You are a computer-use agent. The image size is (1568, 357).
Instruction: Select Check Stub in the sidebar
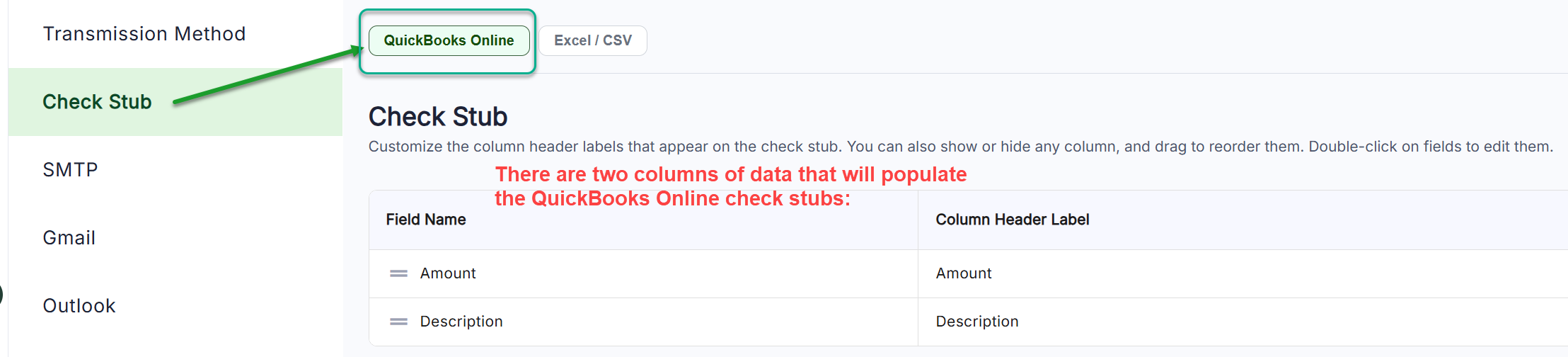pyautogui.click(x=97, y=102)
